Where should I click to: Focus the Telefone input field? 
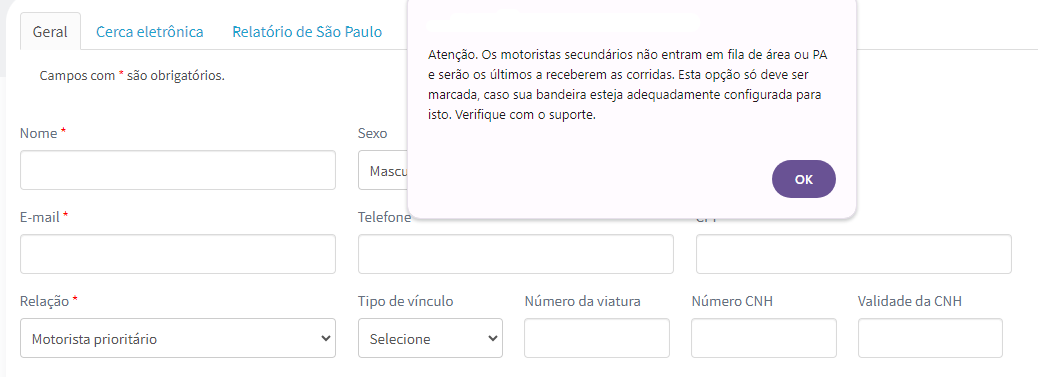516,254
